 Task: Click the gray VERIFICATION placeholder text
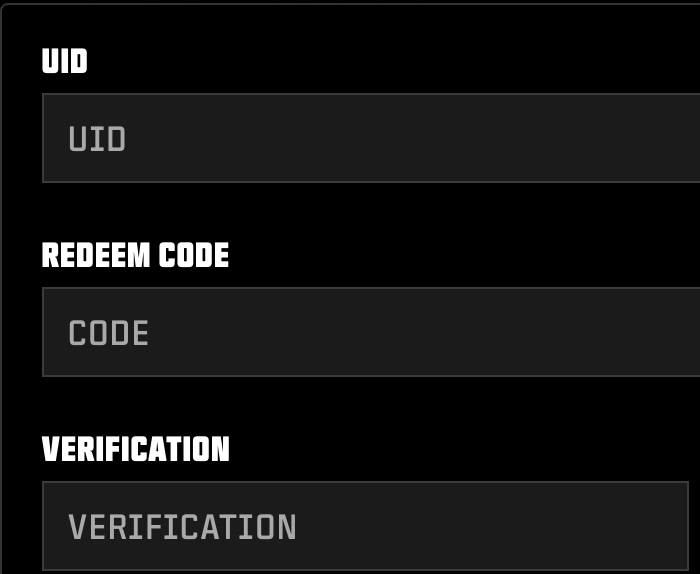(182, 527)
